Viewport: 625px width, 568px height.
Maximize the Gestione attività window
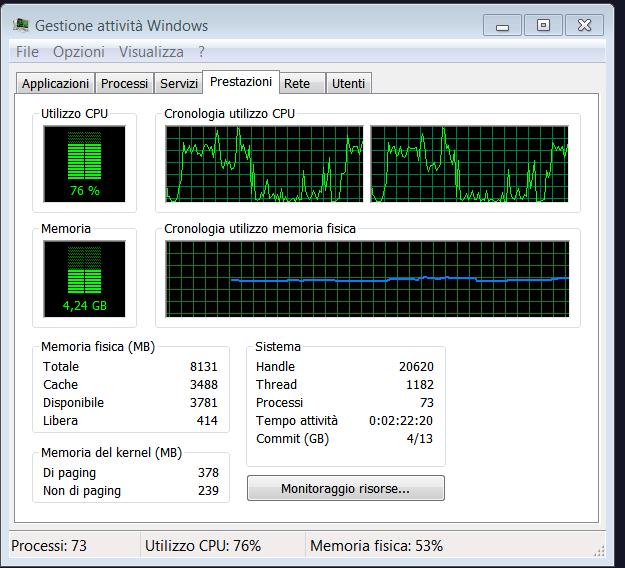tap(543, 26)
